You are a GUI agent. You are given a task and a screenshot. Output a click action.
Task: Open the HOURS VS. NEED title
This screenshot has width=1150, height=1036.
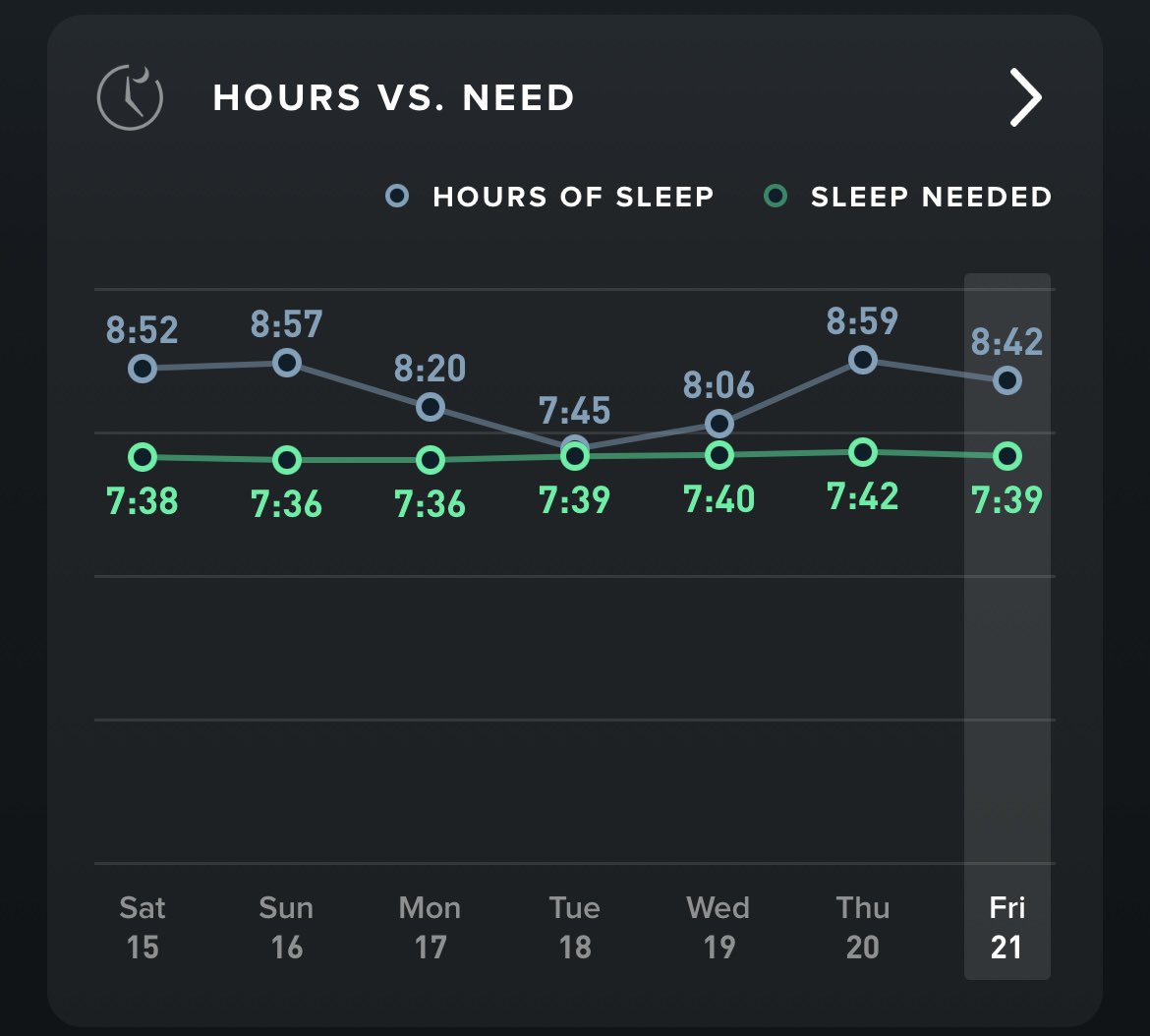click(394, 97)
